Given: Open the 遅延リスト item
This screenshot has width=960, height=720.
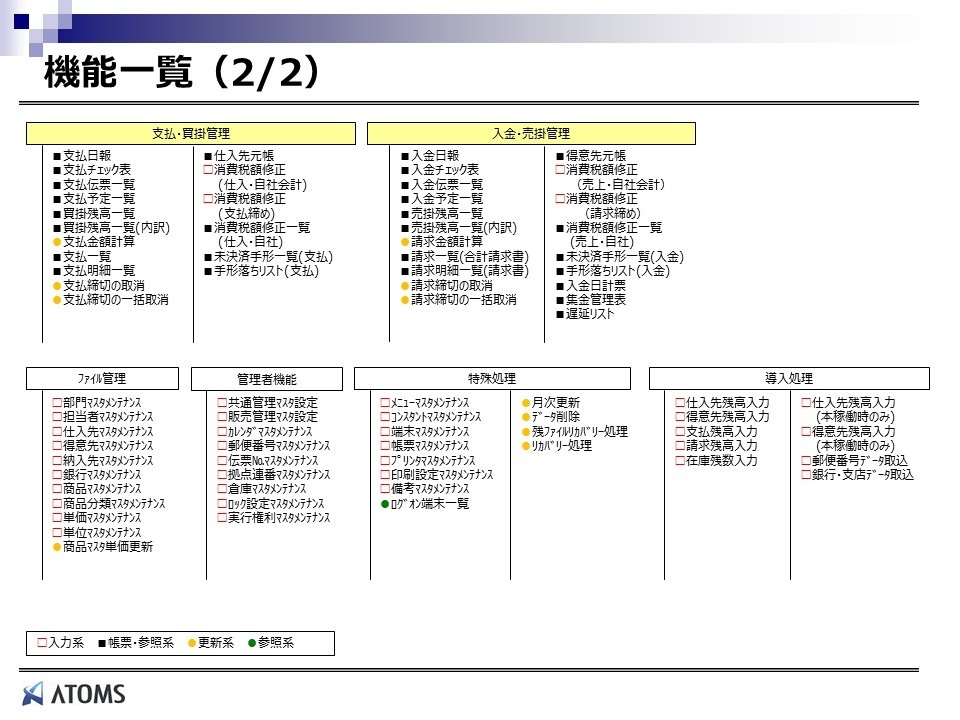Looking at the screenshot, I should [x=589, y=314].
